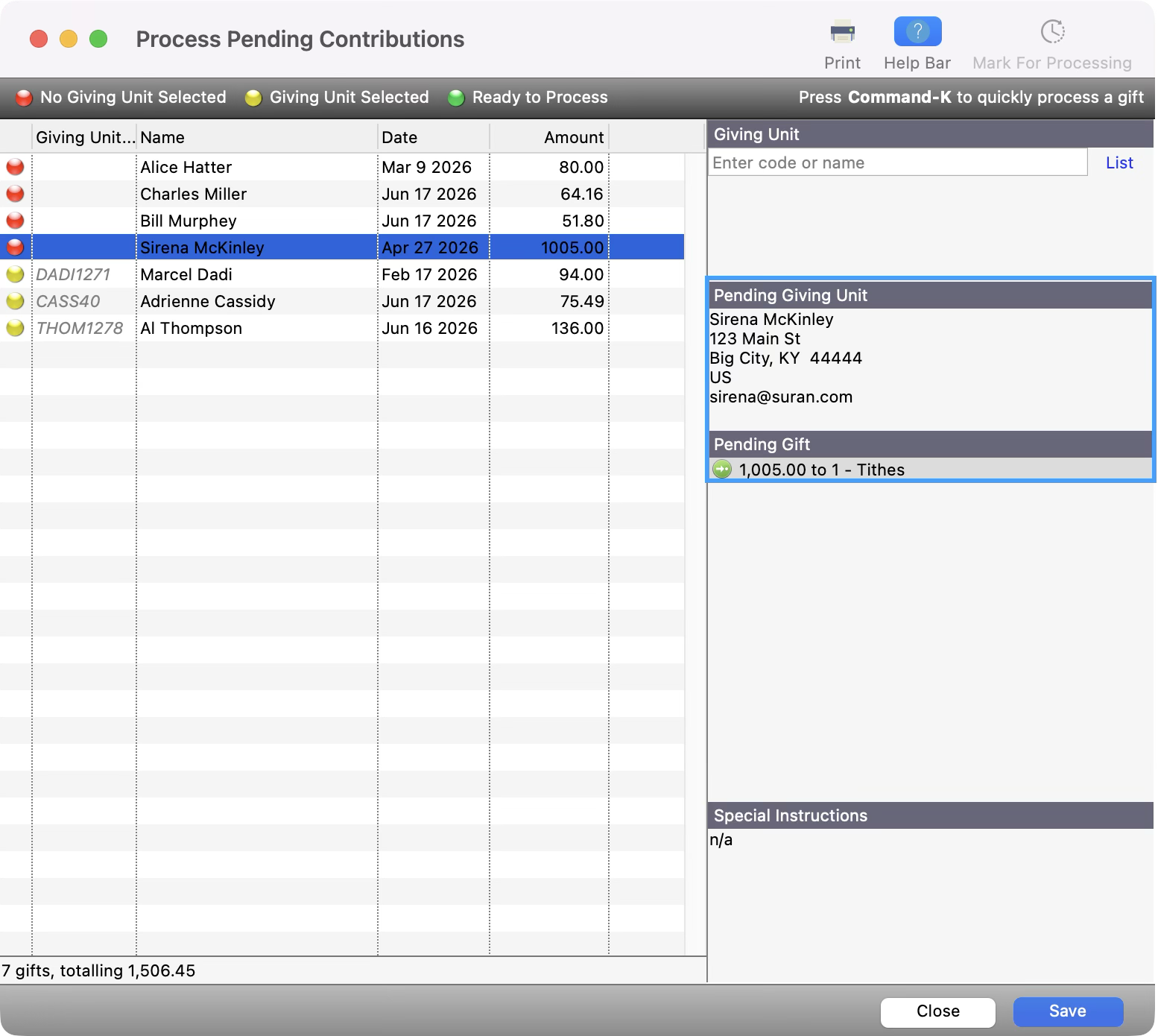The image size is (1158, 1036).
Task: Select the Alice Hatter row
Action: point(342,167)
